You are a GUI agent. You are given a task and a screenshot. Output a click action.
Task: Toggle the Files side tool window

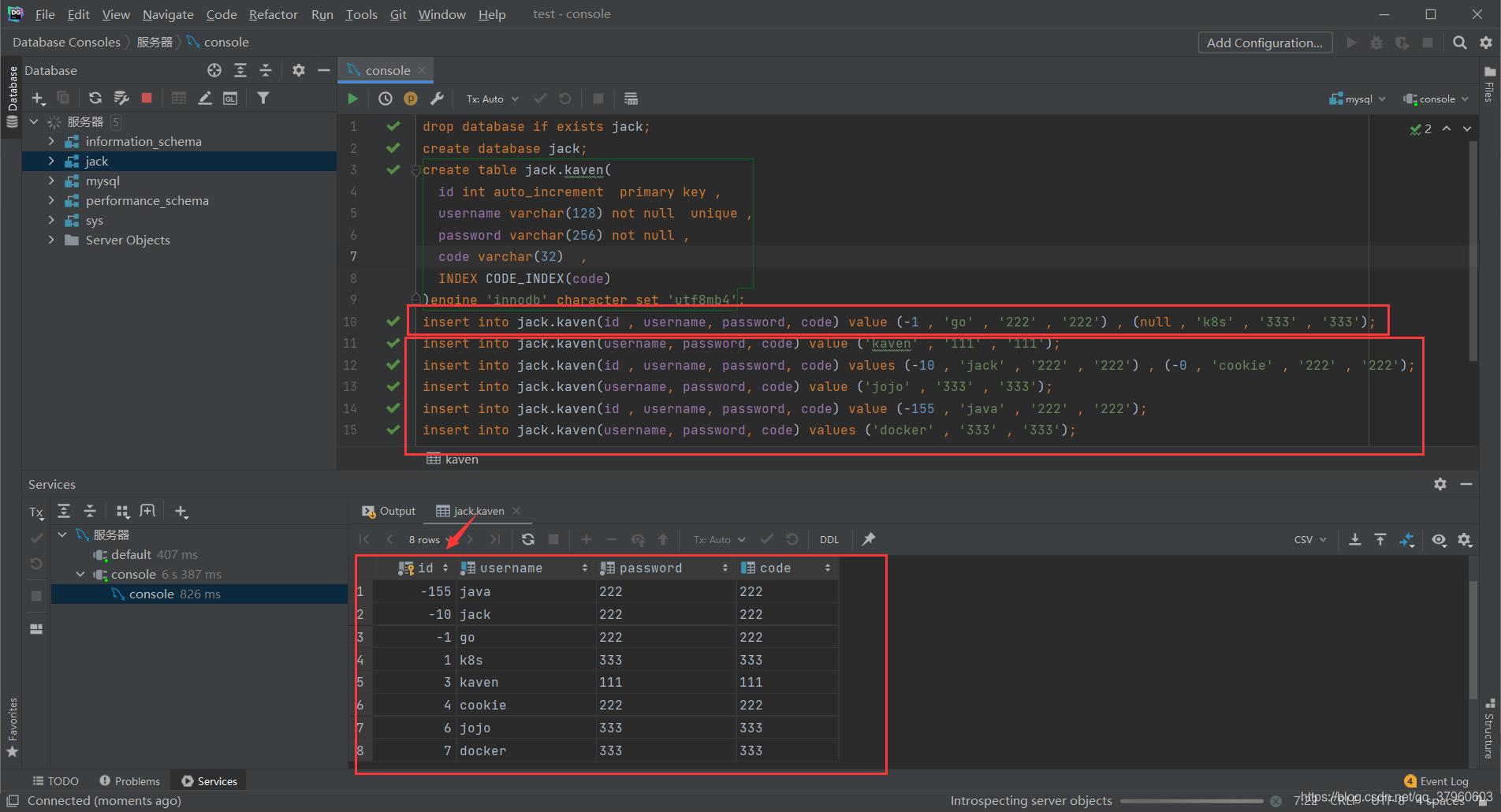click(1489, 84)
